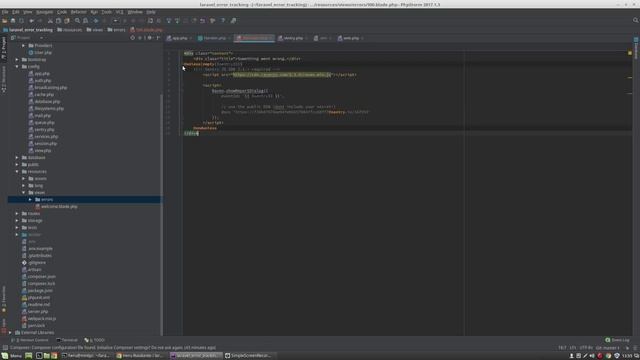Close the app.php editor tab
640x360 pixels.
click(190, 38)
